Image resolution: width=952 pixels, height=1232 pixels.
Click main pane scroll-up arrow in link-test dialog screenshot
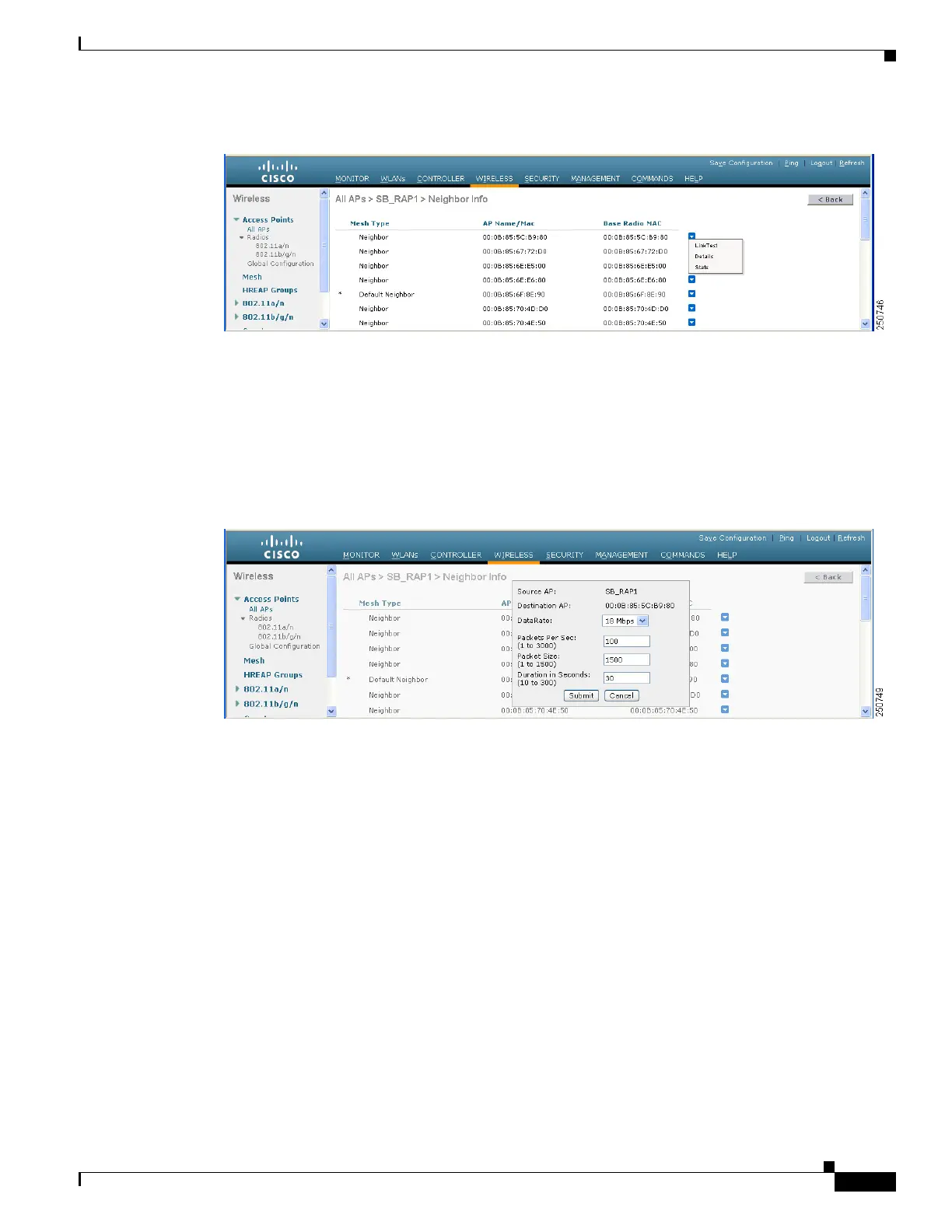(866, 570)
